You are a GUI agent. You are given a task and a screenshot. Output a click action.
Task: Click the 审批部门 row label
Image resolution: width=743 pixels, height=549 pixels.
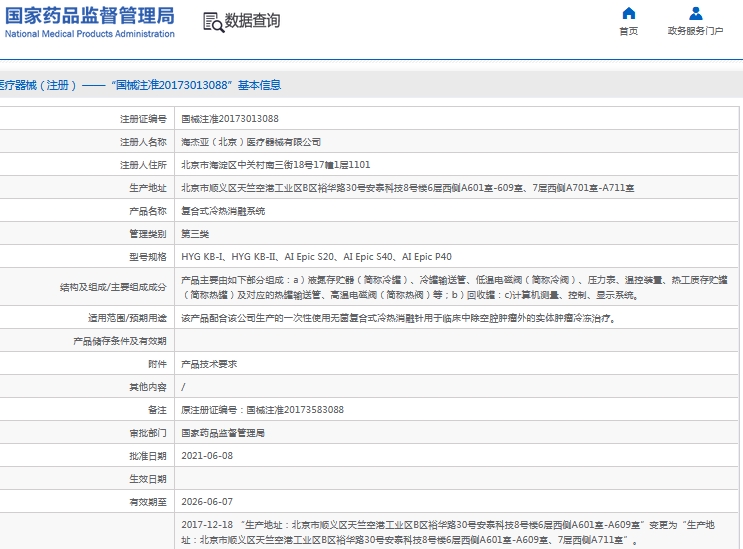(x=148, y=433)
